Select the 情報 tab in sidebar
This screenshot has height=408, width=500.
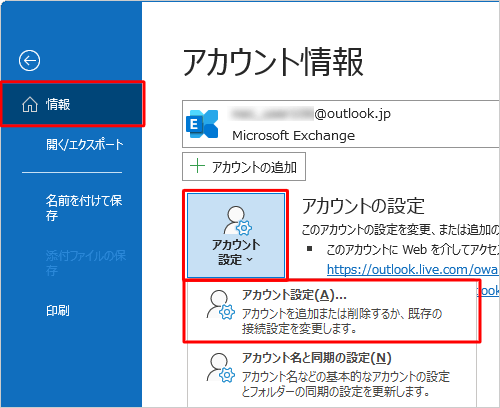click(x=72, y=104)
